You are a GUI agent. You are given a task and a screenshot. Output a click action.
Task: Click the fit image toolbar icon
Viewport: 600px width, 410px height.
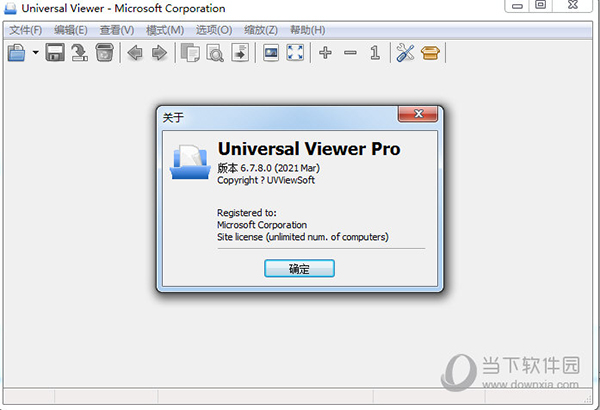tap(271, 52)
